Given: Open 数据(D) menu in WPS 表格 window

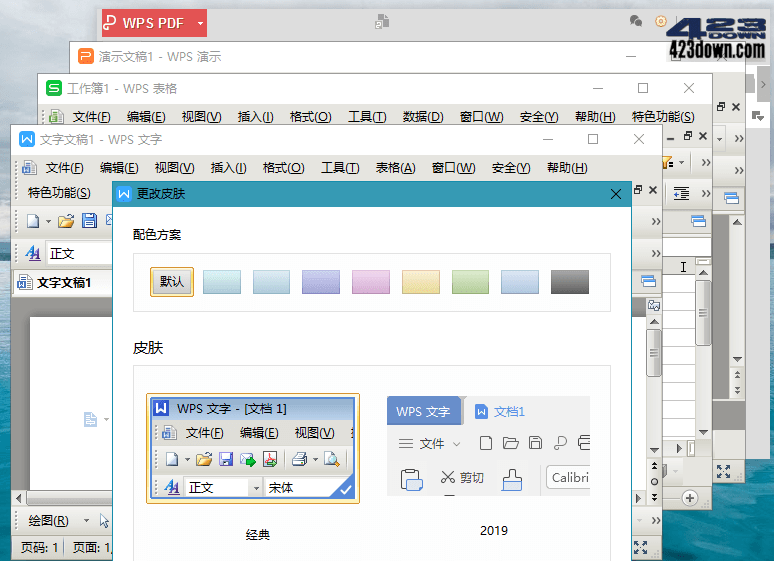Looking at the screenshot, I should click(423, 117).
